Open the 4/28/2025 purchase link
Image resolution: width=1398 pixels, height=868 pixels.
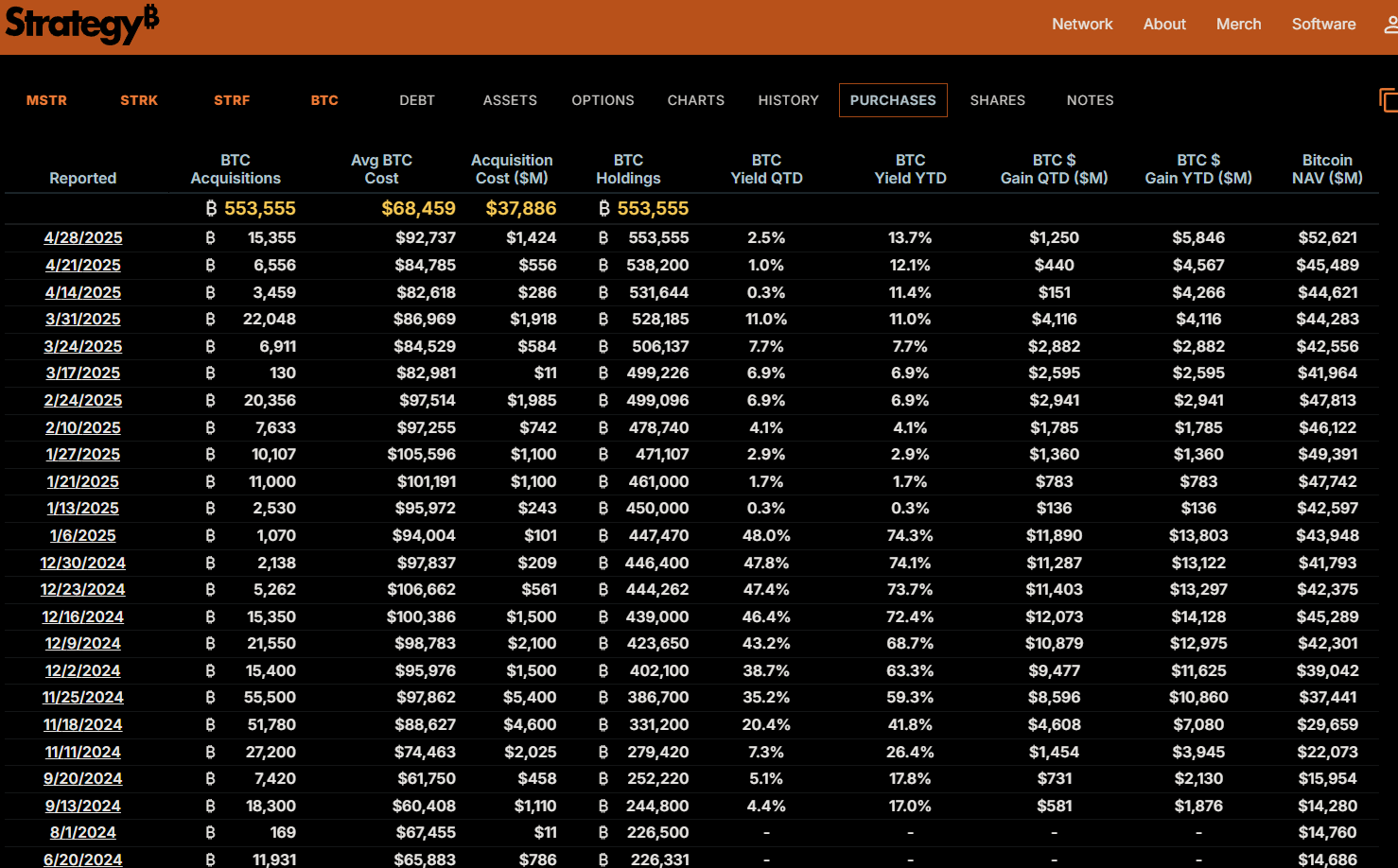coord(82,237)
